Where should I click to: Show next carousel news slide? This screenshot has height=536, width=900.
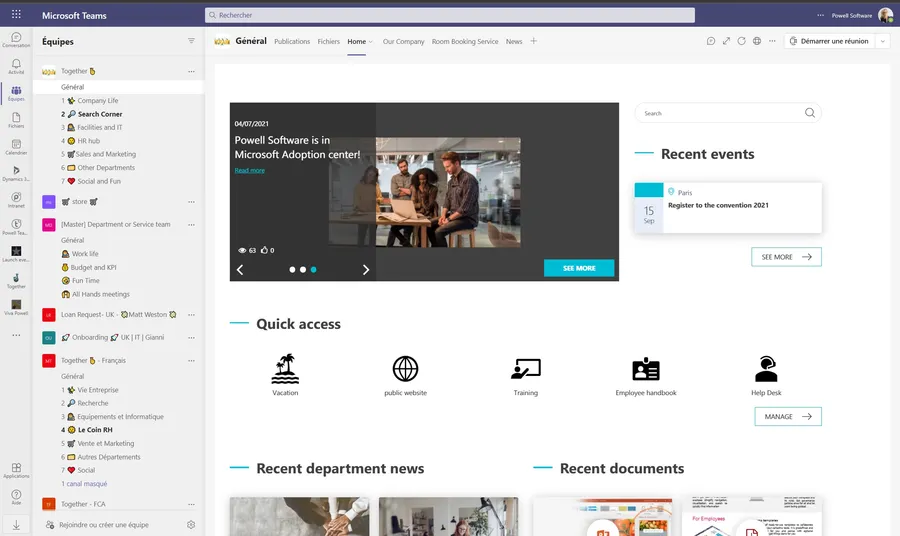coord(366,270)
